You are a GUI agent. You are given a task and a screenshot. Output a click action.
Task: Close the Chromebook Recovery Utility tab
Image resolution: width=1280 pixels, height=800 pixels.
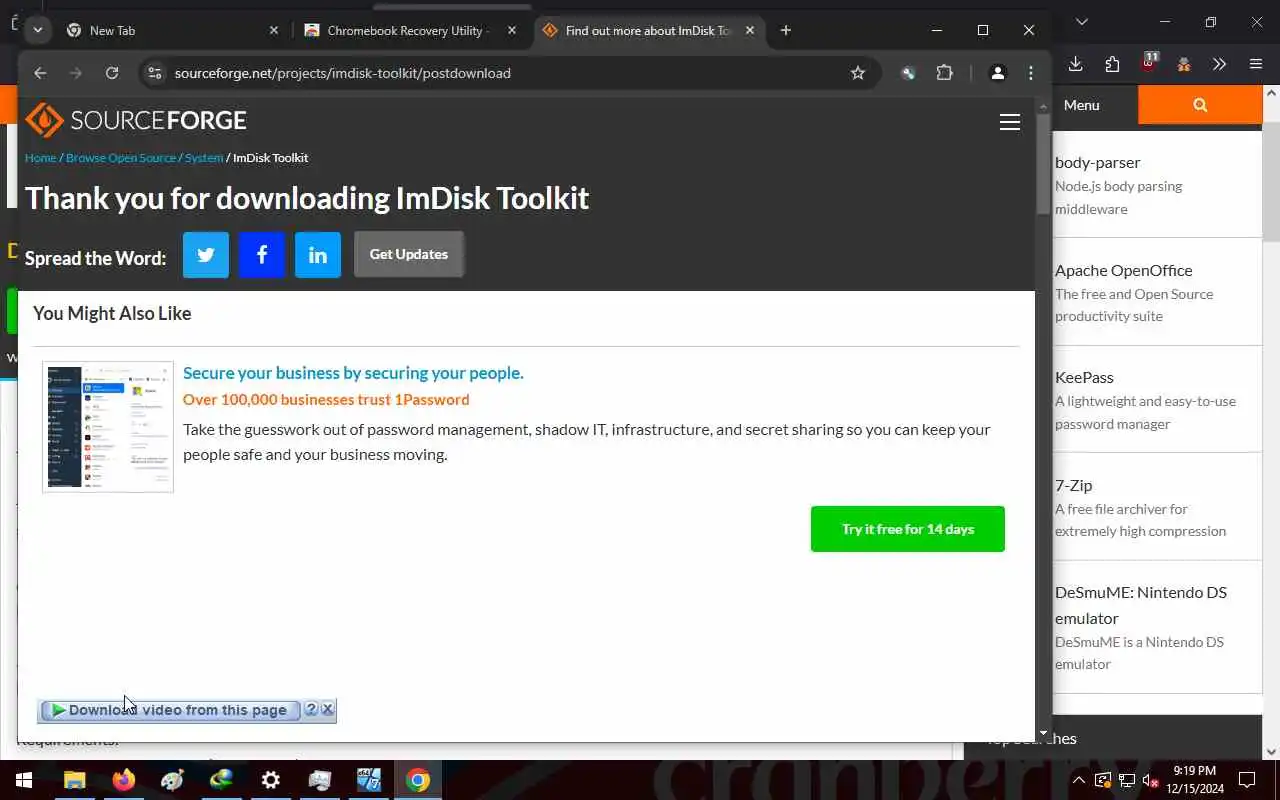[512, 30]
